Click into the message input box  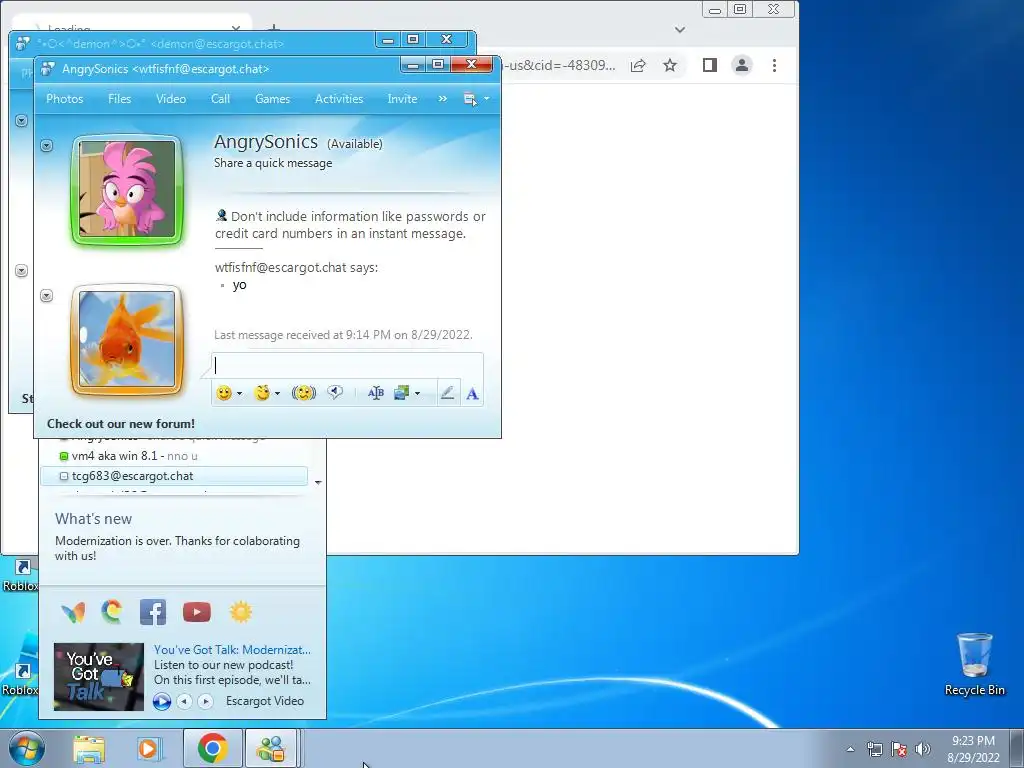point(347,366)
